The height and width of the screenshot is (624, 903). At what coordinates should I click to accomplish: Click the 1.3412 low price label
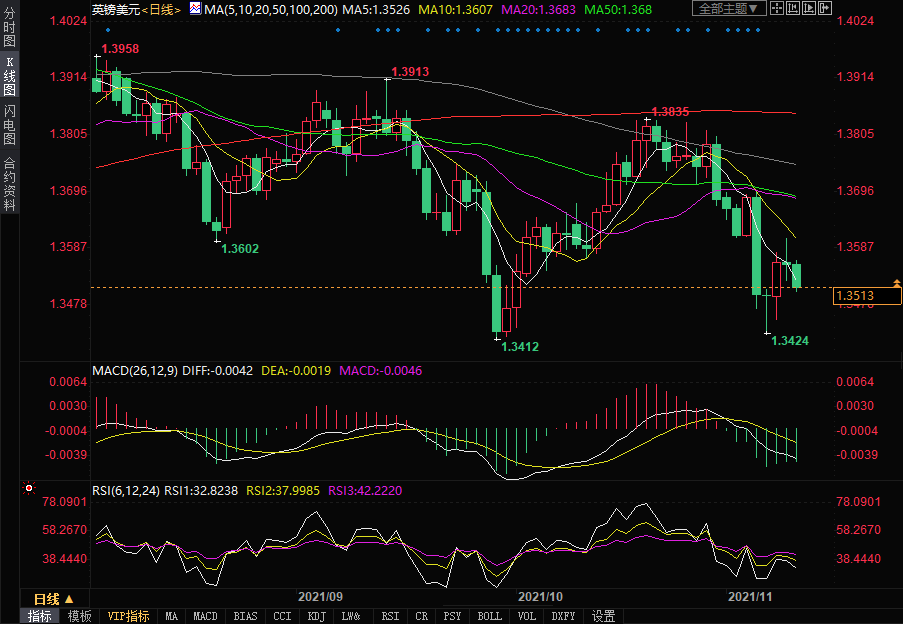pos(520,346)
